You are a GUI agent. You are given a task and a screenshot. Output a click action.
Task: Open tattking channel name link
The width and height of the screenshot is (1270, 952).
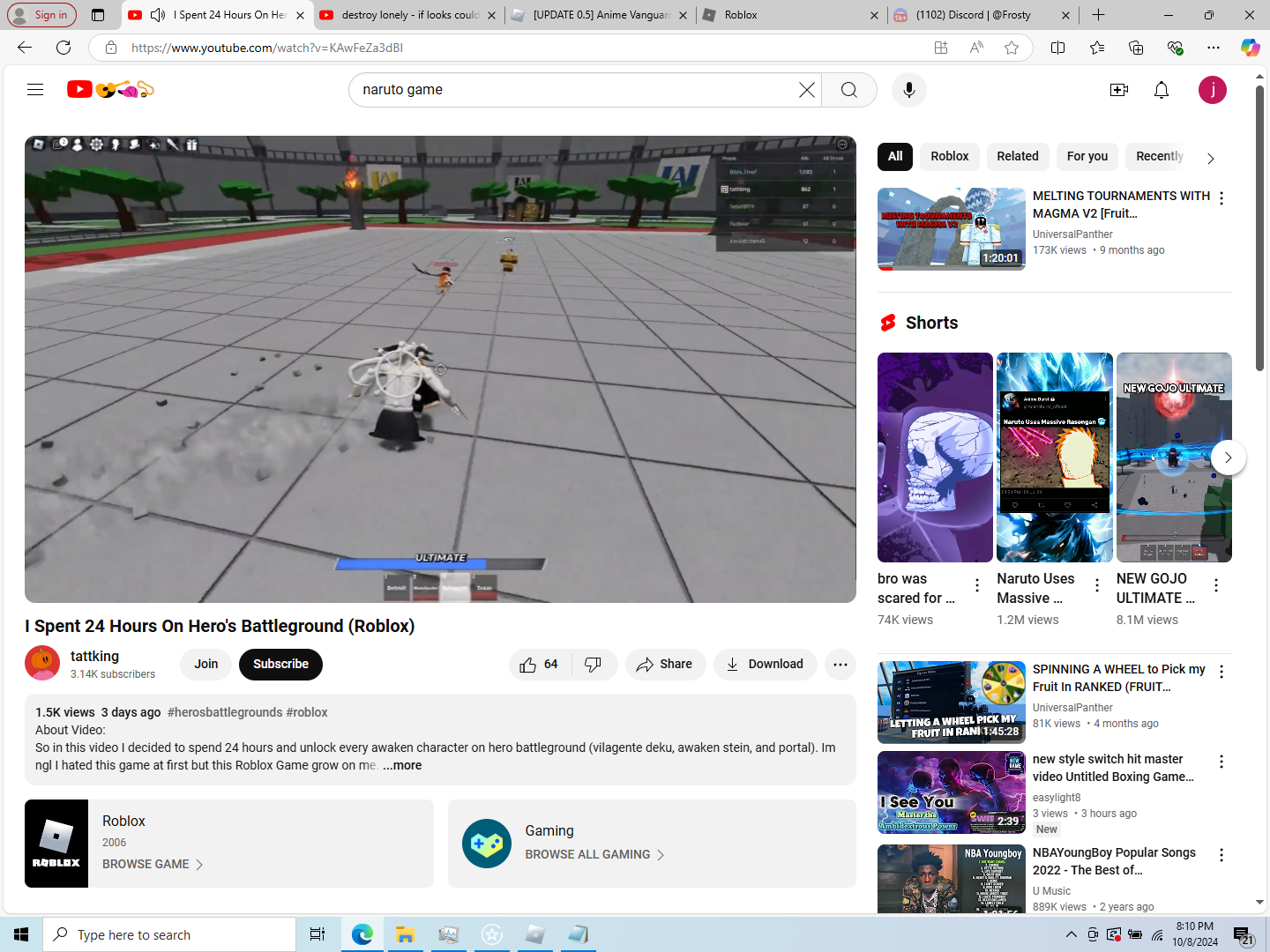(x=94, y=656)
